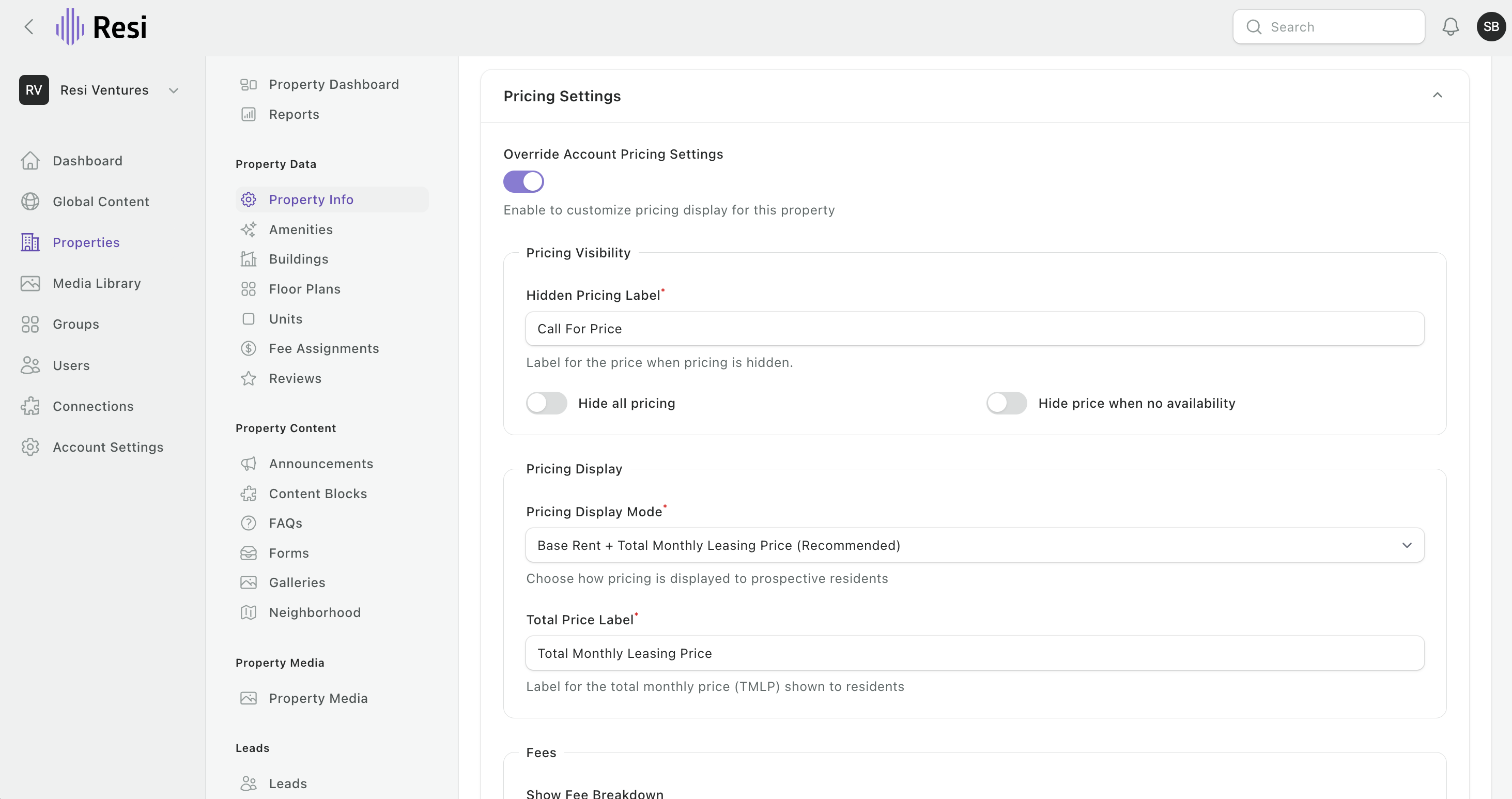Click the Property Dashboard icon
The width and height of the screenshot is (1512, 799).
pyautogui.click(x=248, y=85)
